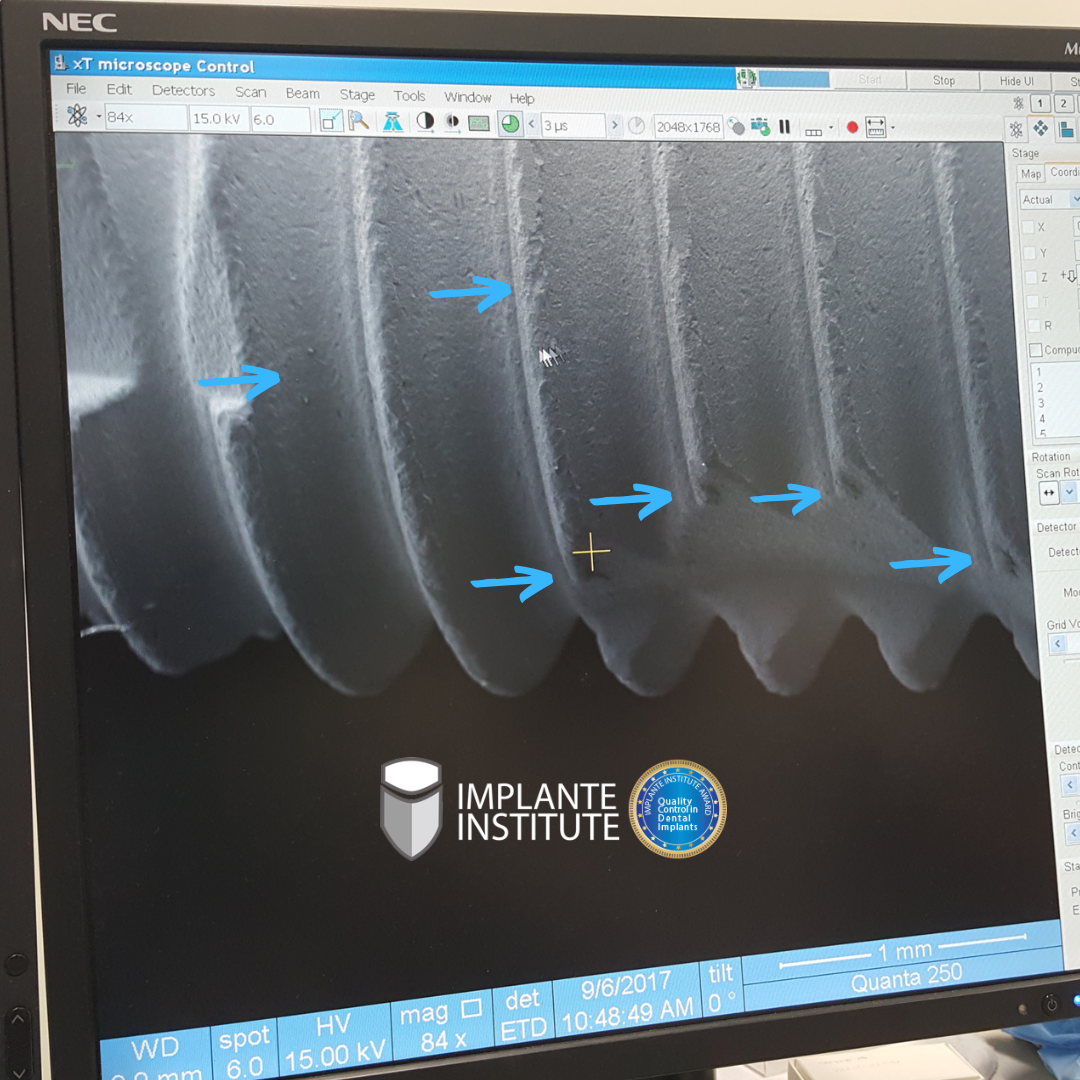Click the dwell time increase arrow
The image size is (1080, 1080).
point(615,125)
